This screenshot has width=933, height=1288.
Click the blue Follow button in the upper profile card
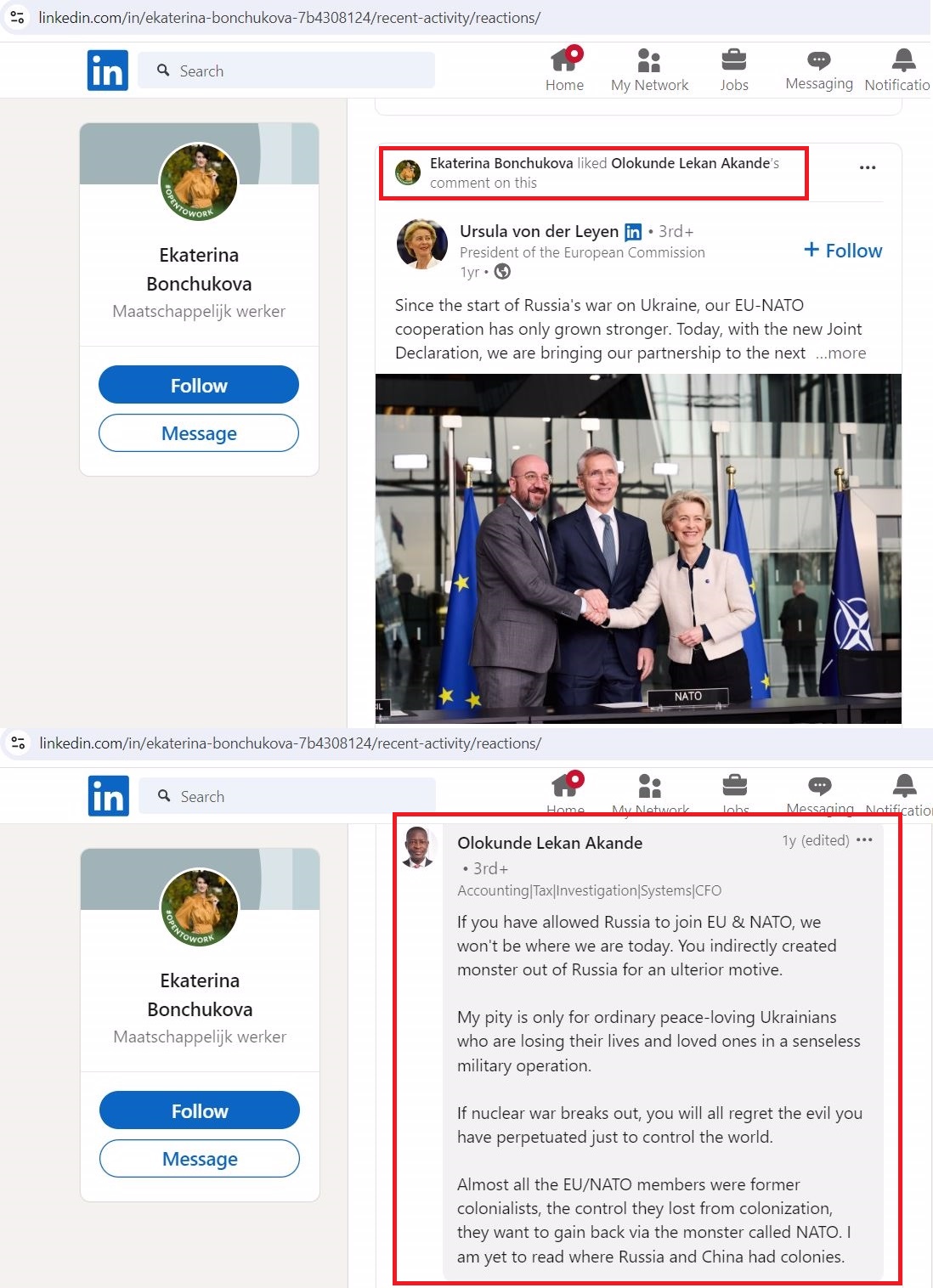[x=199, y=385]
